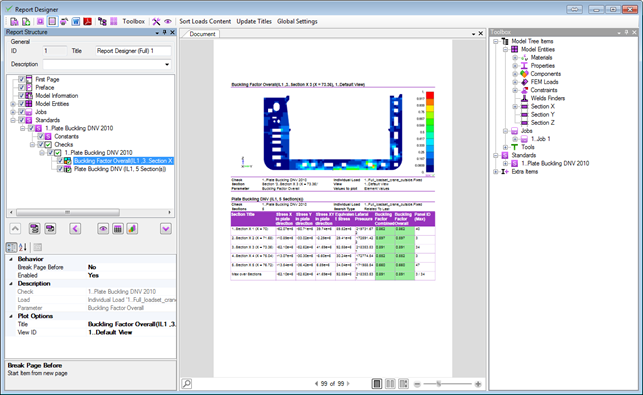Click the purple left-arrow button
The height and width of the screenshot is (395, 643).
point(75,228)
